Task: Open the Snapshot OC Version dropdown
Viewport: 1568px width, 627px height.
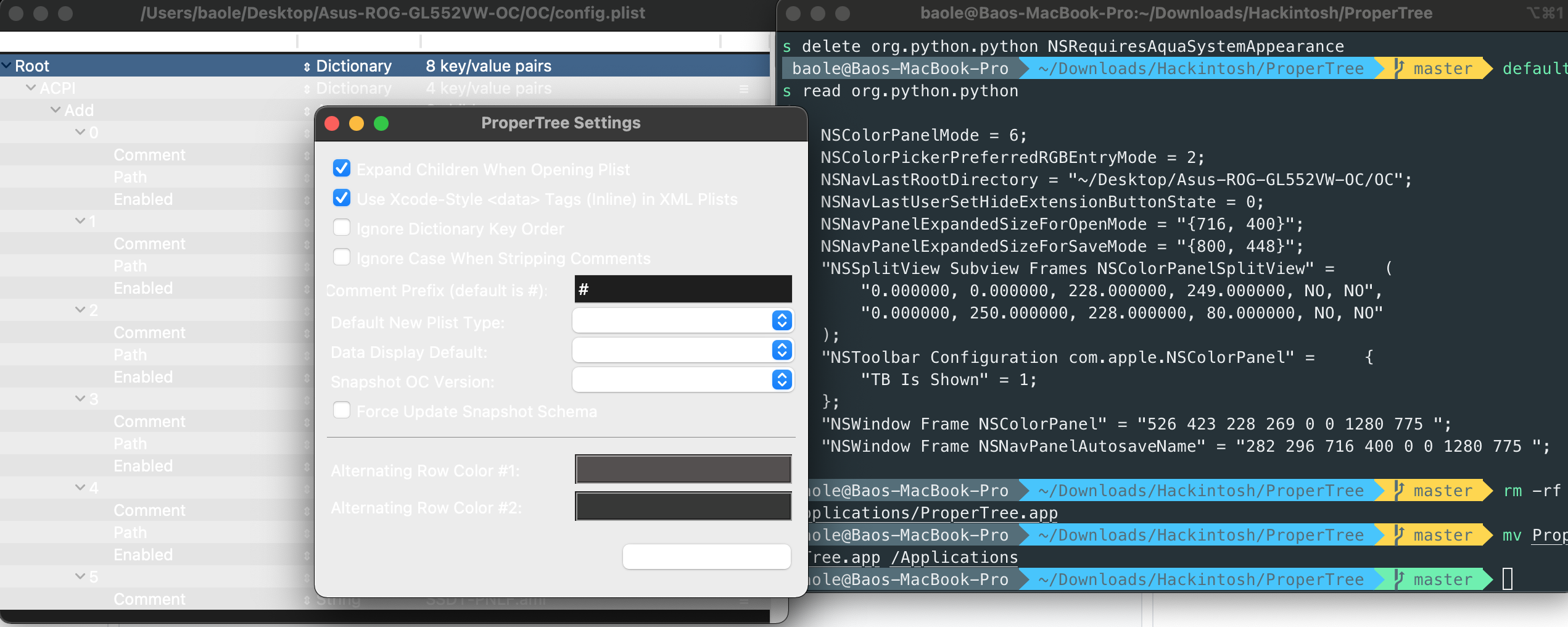Action: 780,380
